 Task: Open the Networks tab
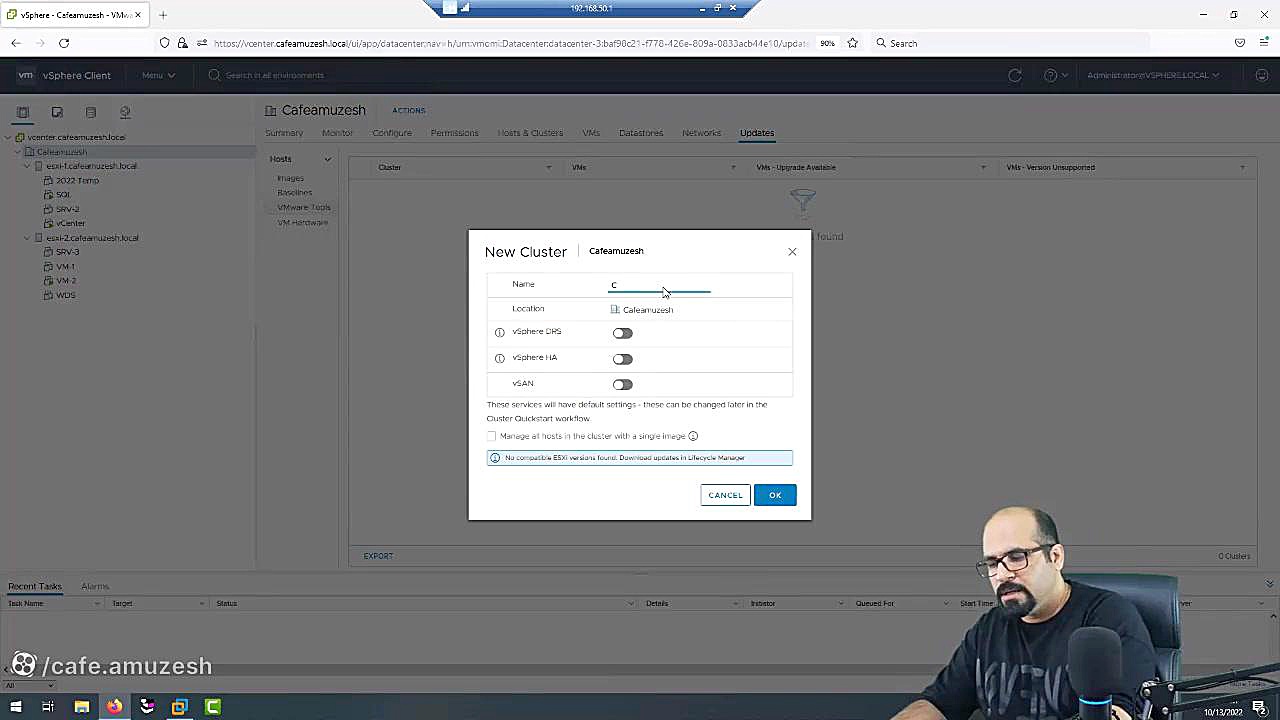[701, 133]
